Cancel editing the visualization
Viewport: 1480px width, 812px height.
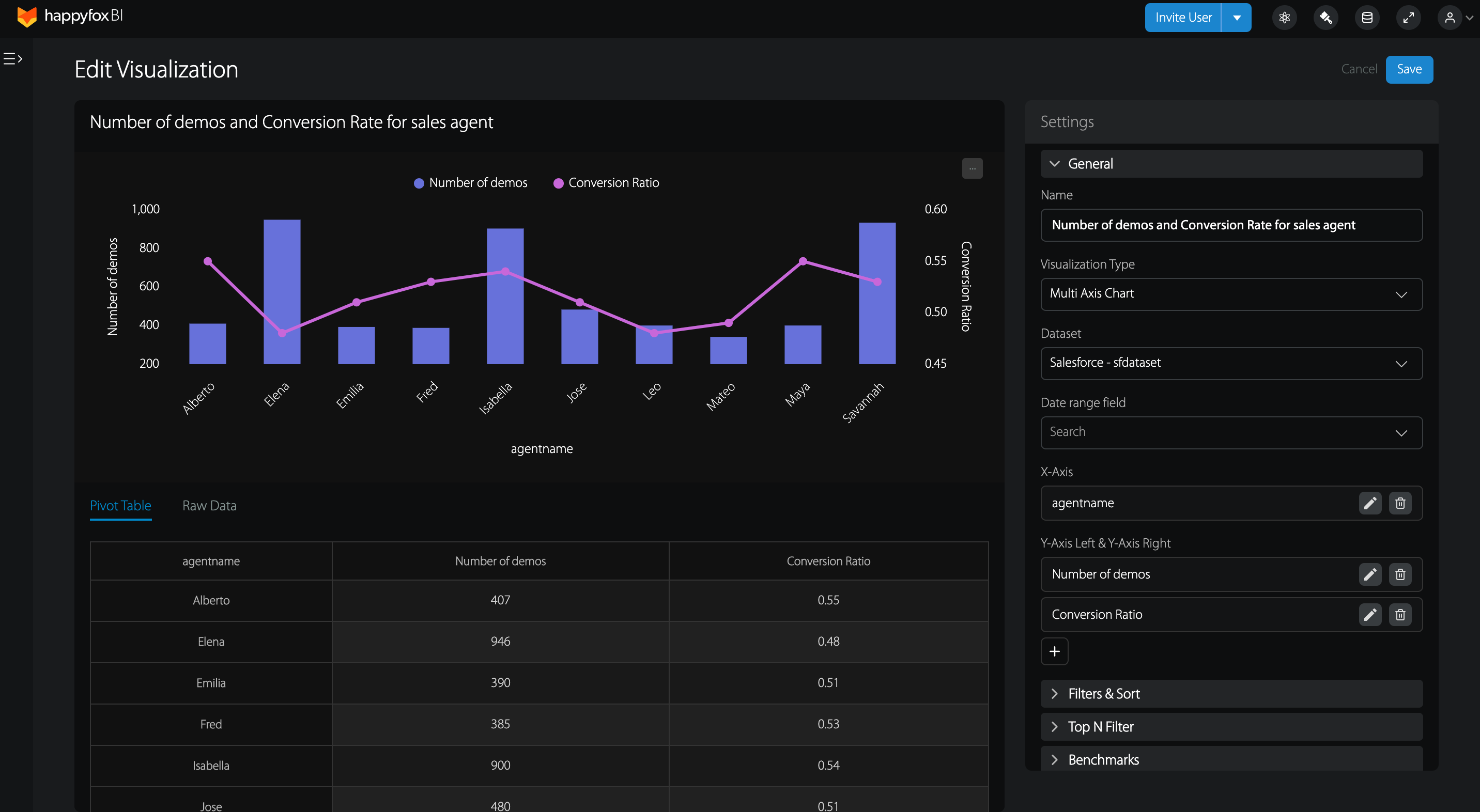[1359, 69]
